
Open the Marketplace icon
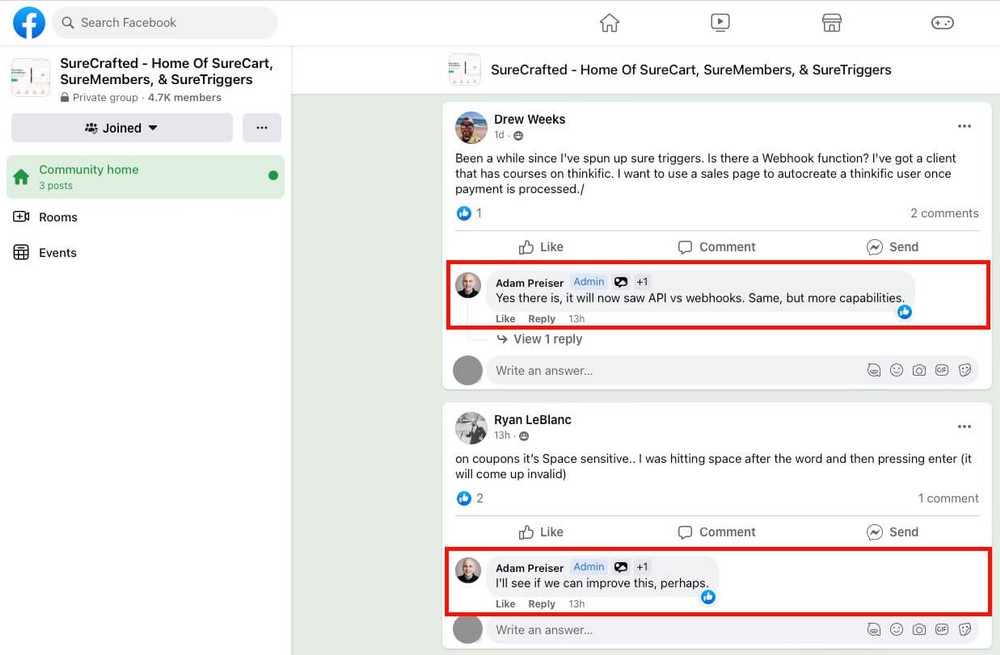[831, 23]
